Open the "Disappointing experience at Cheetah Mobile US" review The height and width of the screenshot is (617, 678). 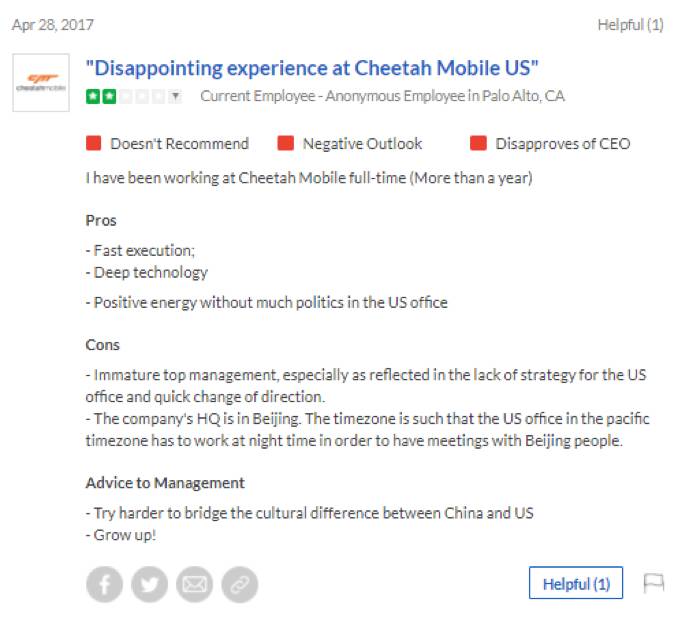(x=312, y=69)
